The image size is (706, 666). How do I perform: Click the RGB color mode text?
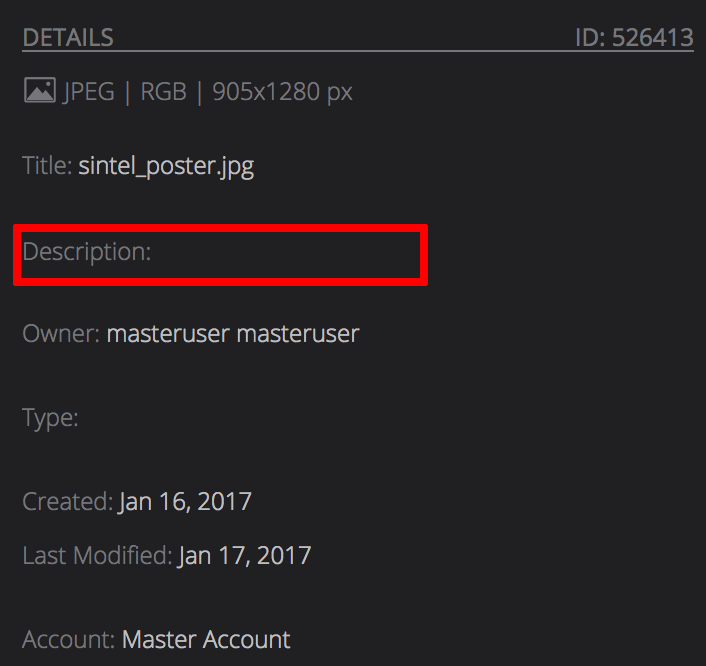pos(163,92)
